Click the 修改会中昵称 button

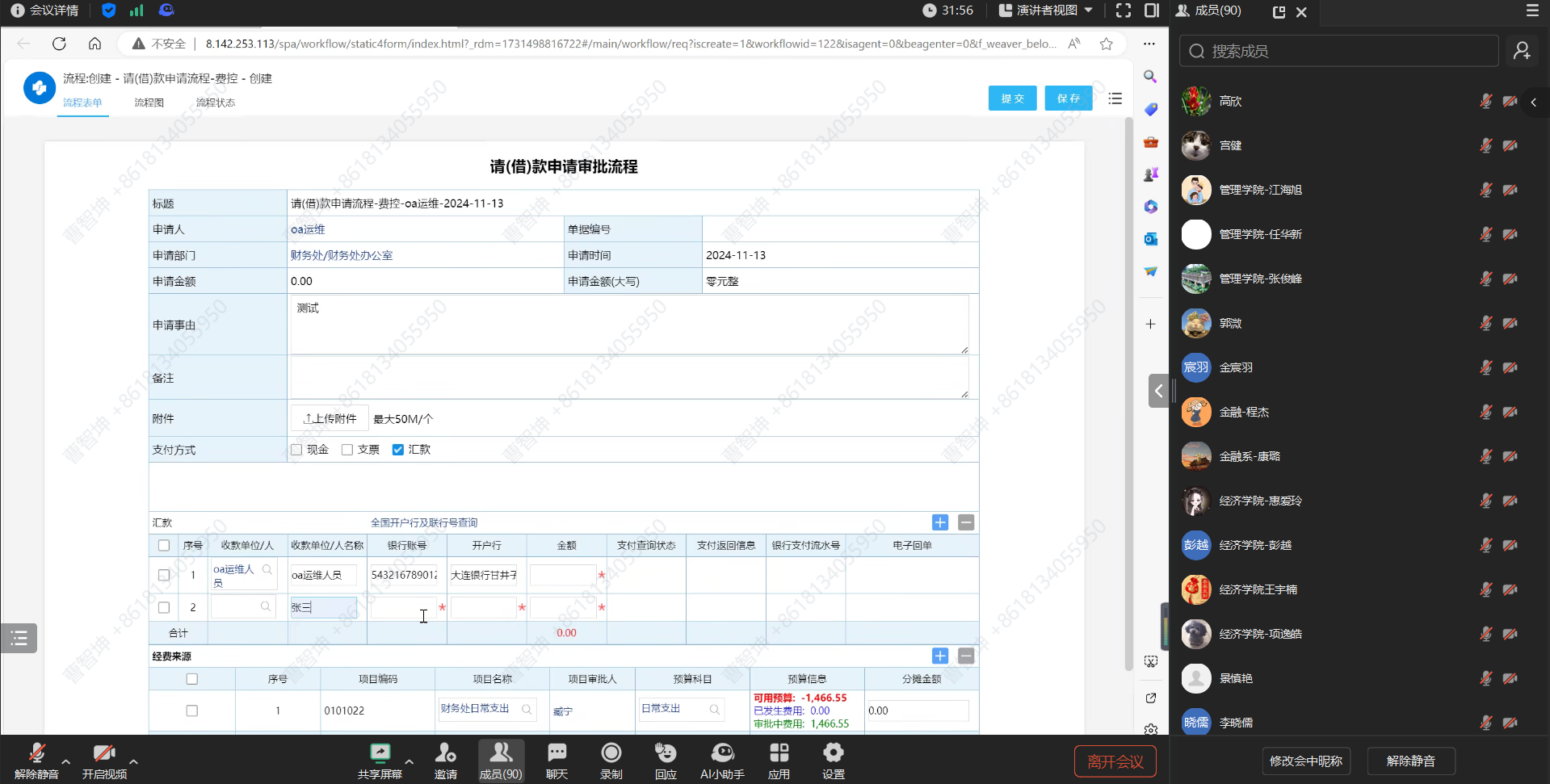(x=1305, y=761)
